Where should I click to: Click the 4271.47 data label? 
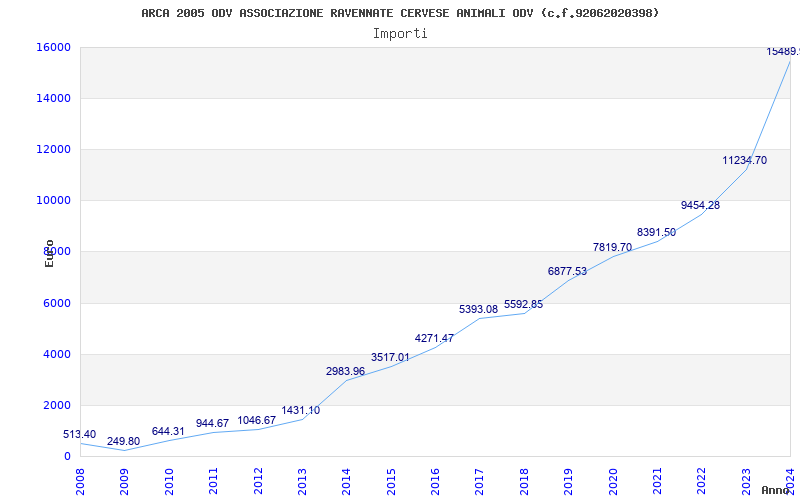pos(434,338)
